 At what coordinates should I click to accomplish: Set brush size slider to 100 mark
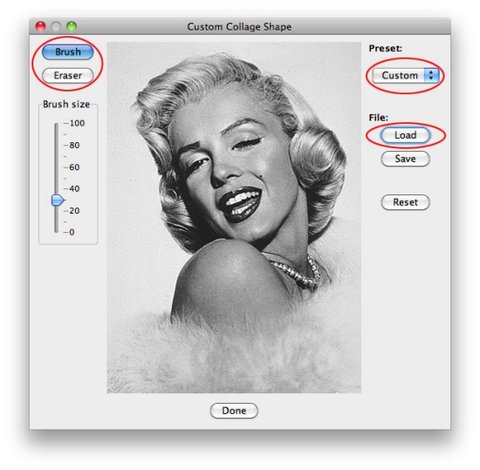click(x=56, y=124)
